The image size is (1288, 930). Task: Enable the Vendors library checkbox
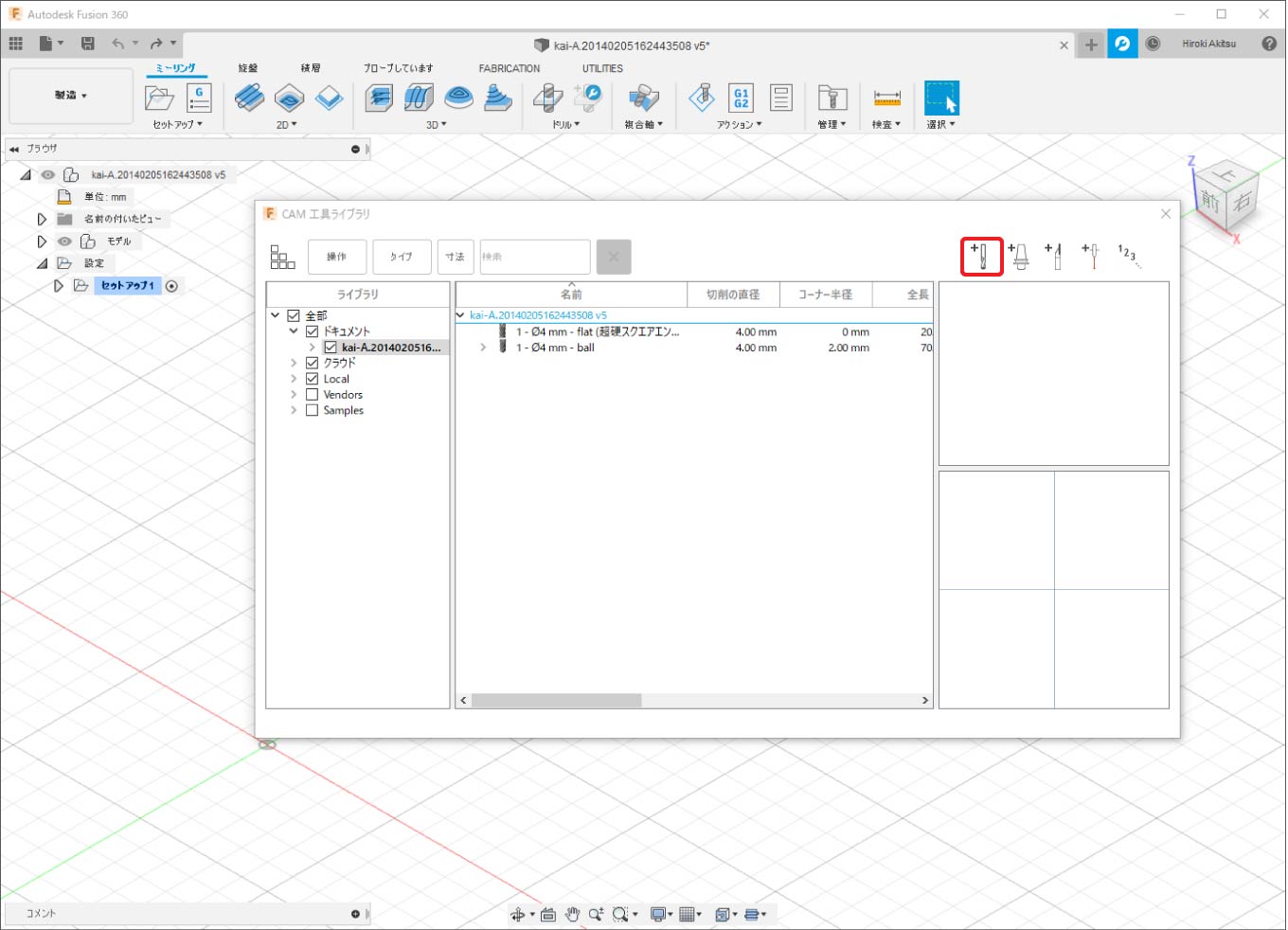312,395
